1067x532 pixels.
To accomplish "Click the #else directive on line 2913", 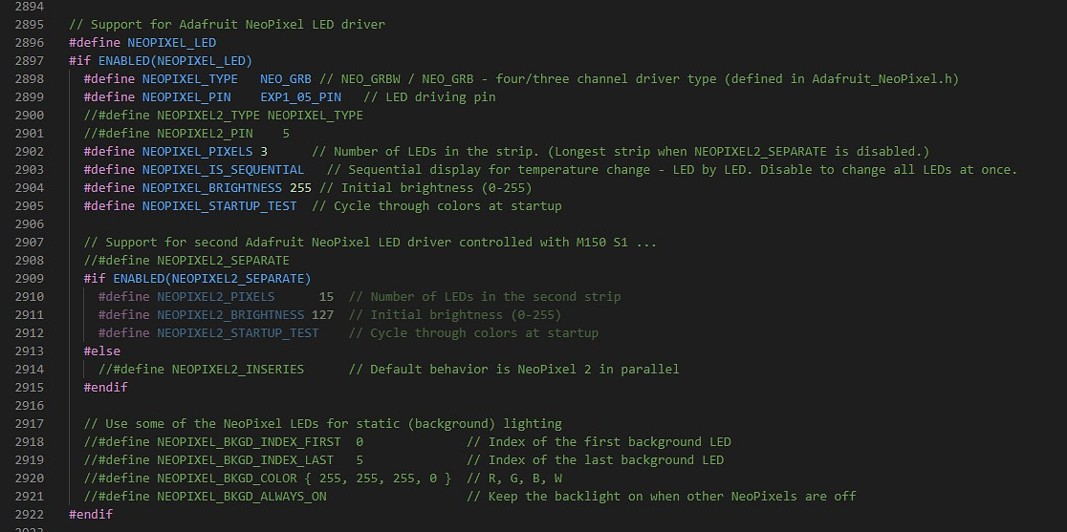I will (102, 351).
